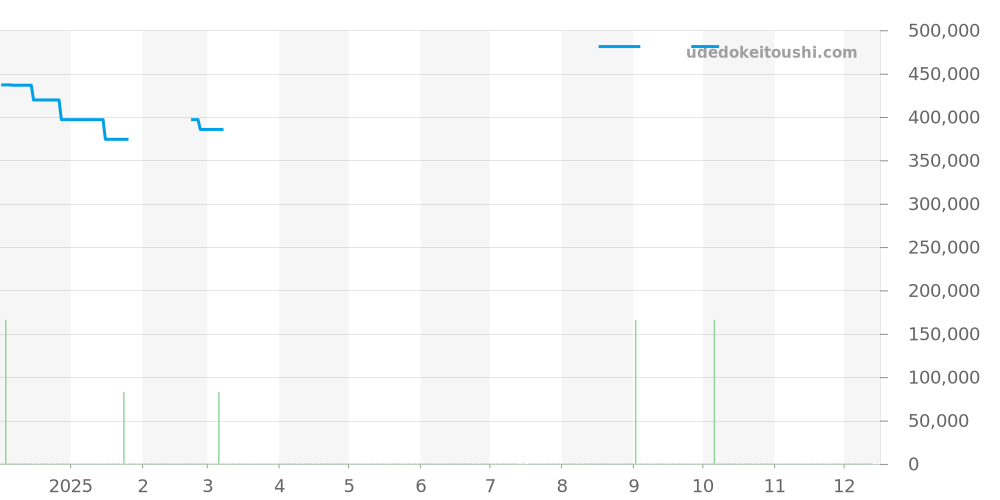Click the tall green bar just after month 10

click(x=714, y=392)
